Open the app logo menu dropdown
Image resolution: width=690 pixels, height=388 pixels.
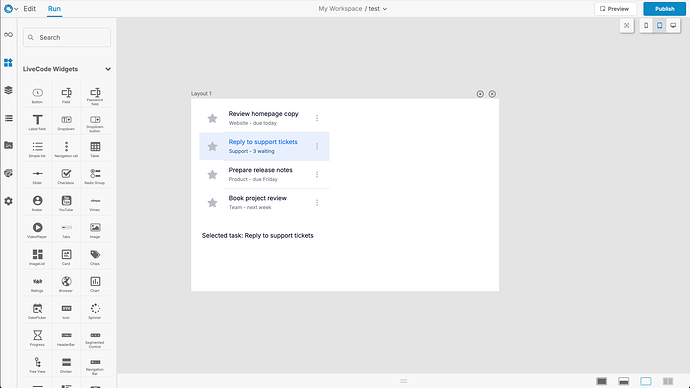11,8
